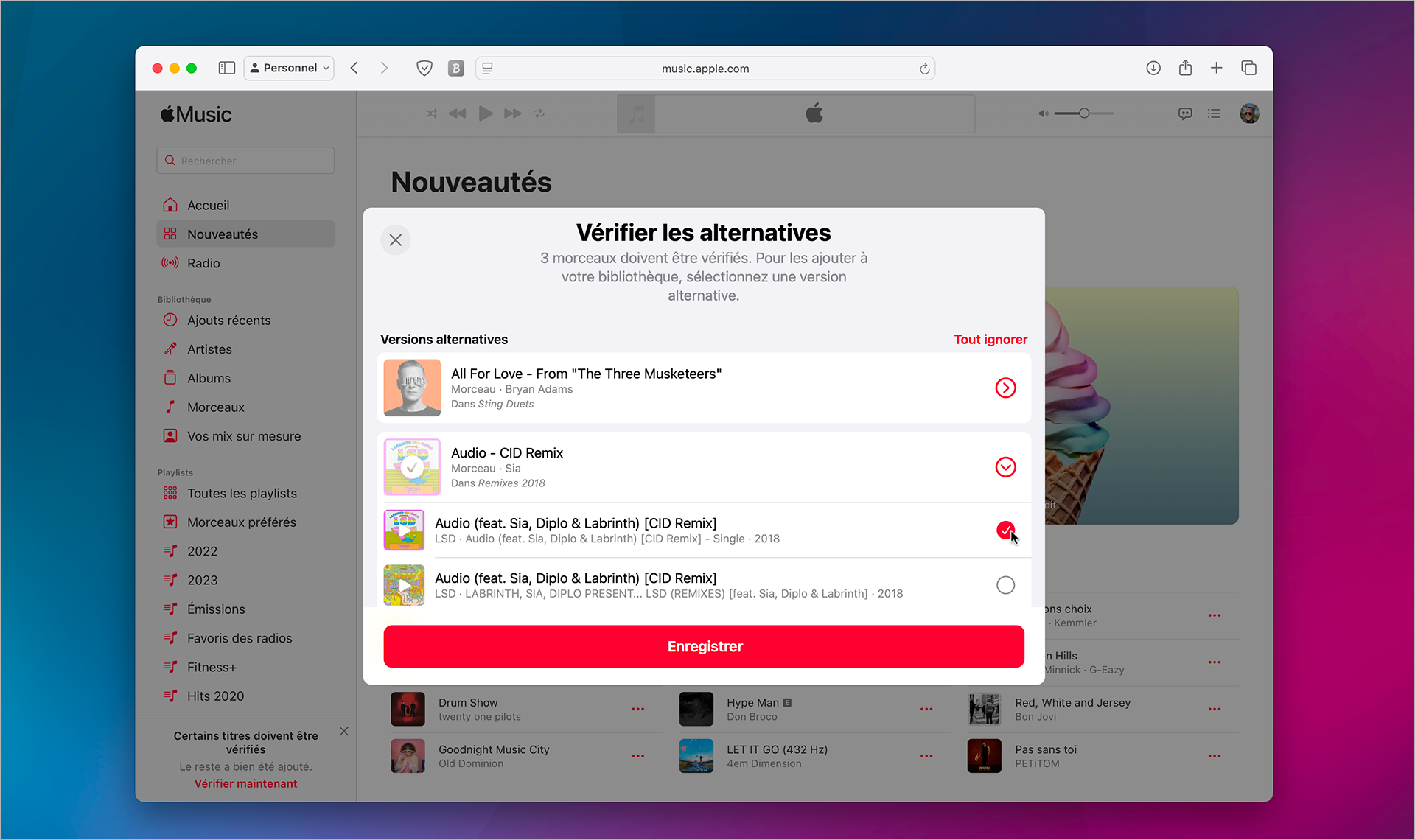Uncheck the selected Single 2018 CID Remix version
The width and height of the screenshot is (1415, 840).
click(1005, 531)
